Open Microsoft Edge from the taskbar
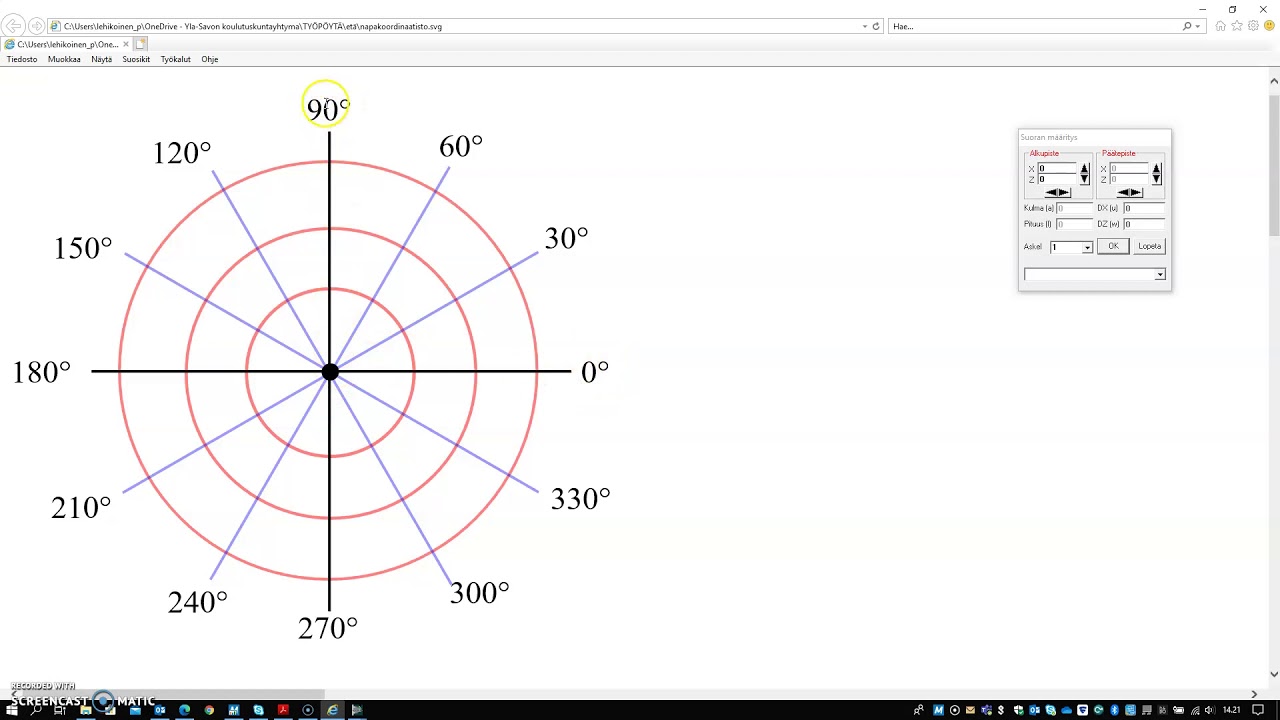The image size is (1280, 720). pyautogui.click(x=184, y=710)
